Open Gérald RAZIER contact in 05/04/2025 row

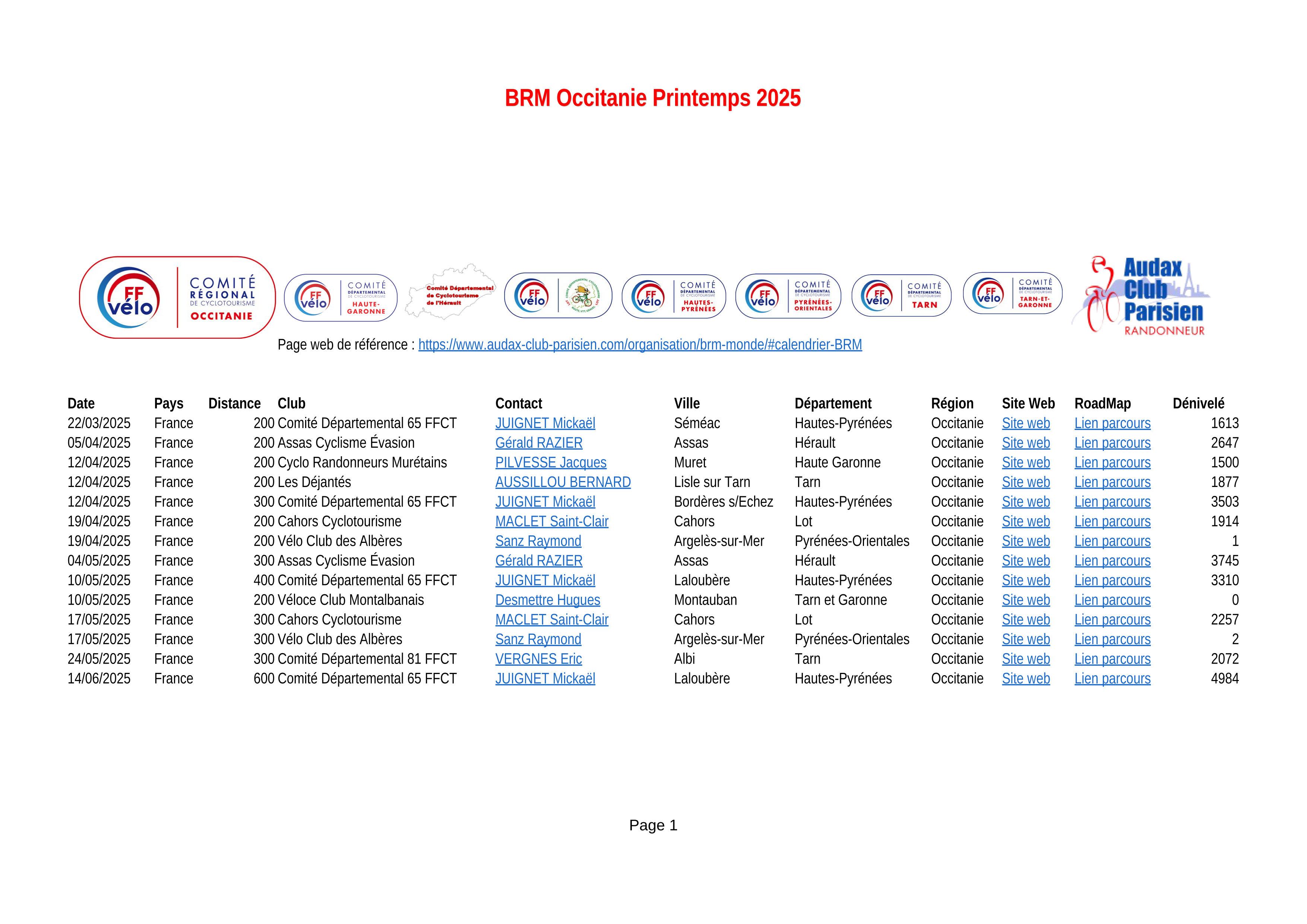pyautogui.click(x=538, y=443)
